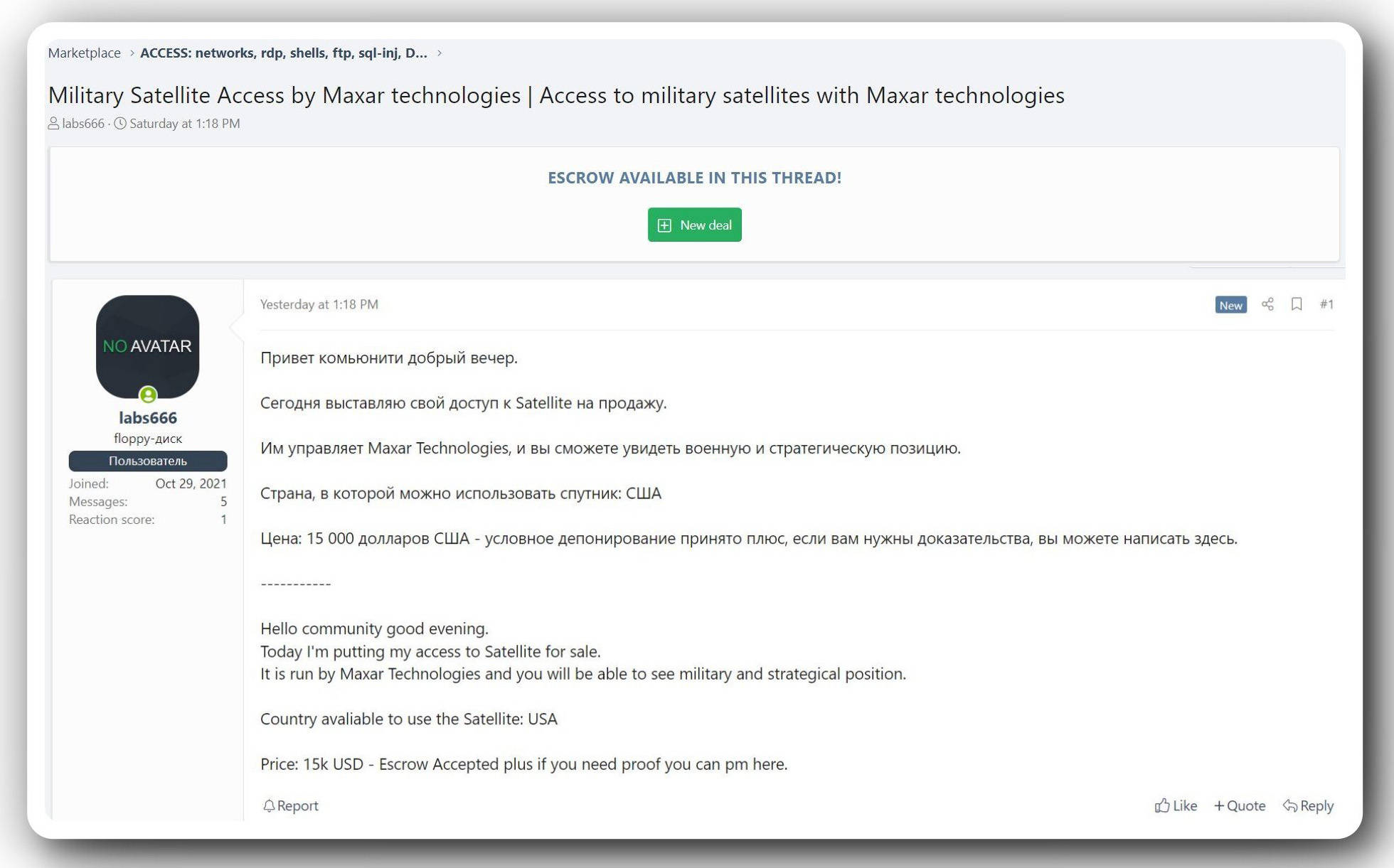The height and width of the screenshot is (868, 1394).
Task: Click the ESCROW AVAILABLE IN THIS THREAD heading
Action: [695, 178]
